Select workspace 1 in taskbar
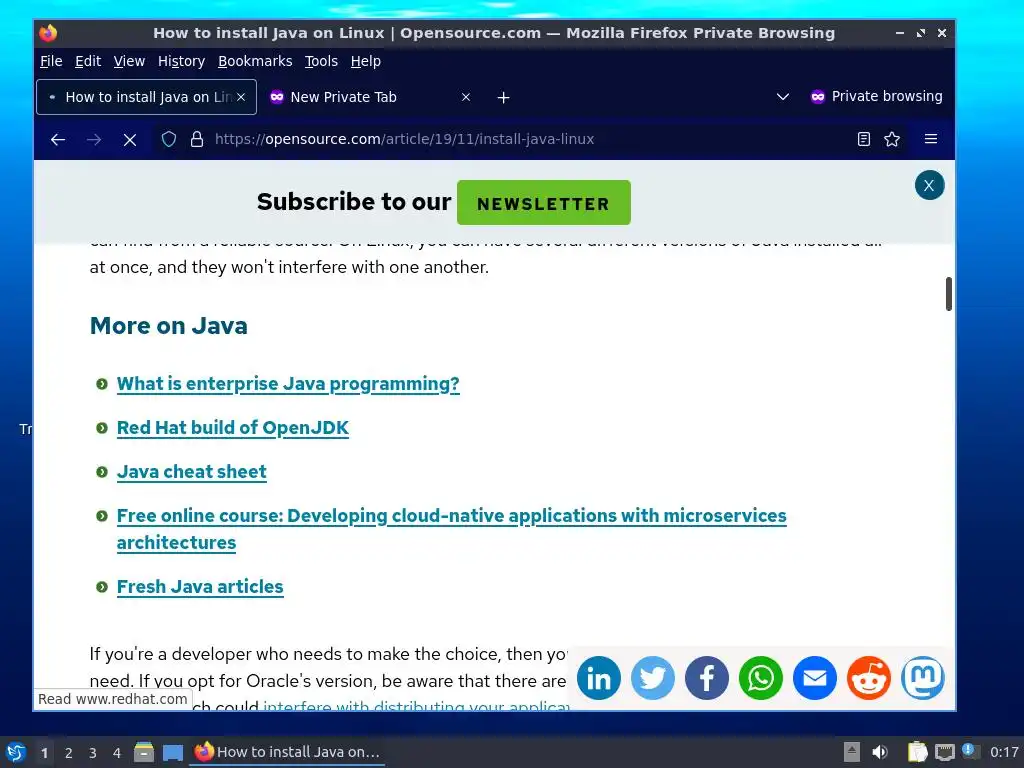The image size is (1024, 768). [x=44, y=753]
